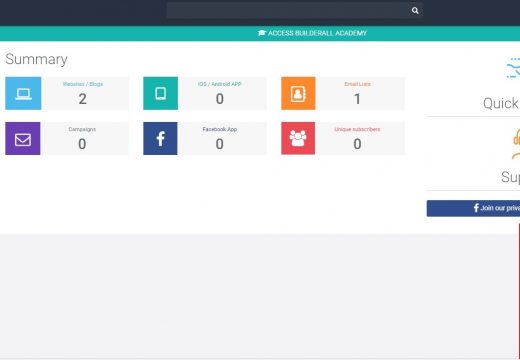Click the orange support headset icon
Viewport: 520px width, 360px height.
pyautogui.click(x=516, y=143)
